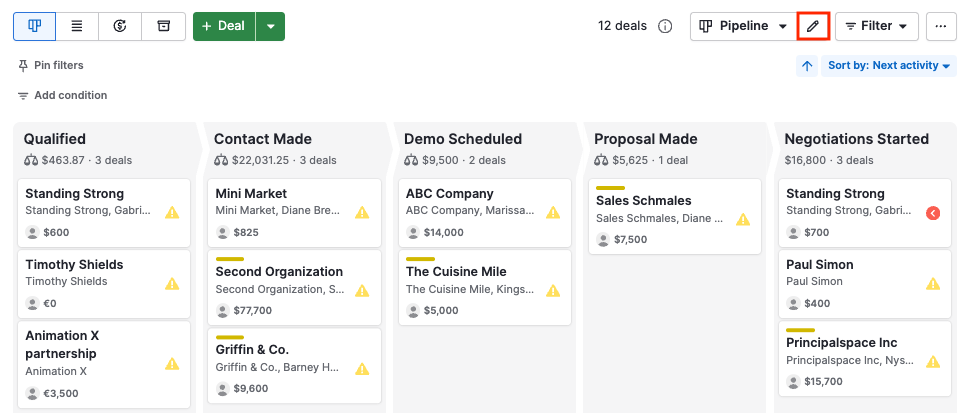Open the ABC Company deal card

[484, 212]
